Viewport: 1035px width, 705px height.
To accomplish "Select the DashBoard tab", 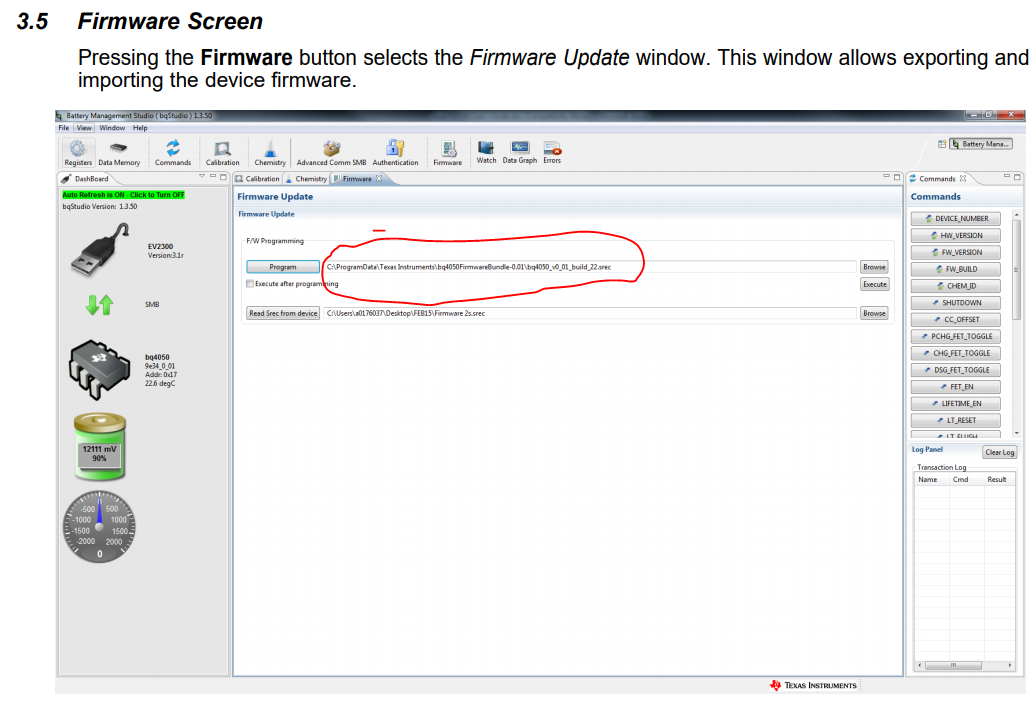I will [85, 179].
